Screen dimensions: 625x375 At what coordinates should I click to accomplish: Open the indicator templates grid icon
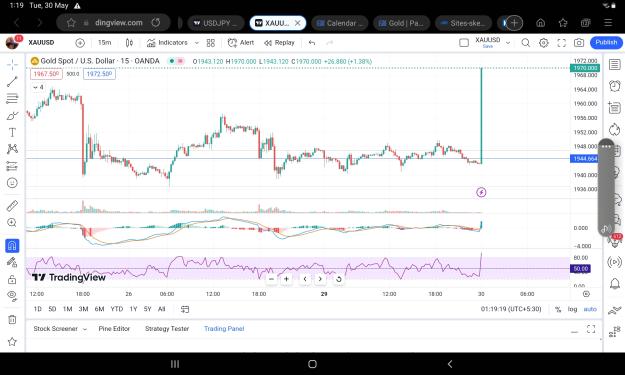coord(210,43)
